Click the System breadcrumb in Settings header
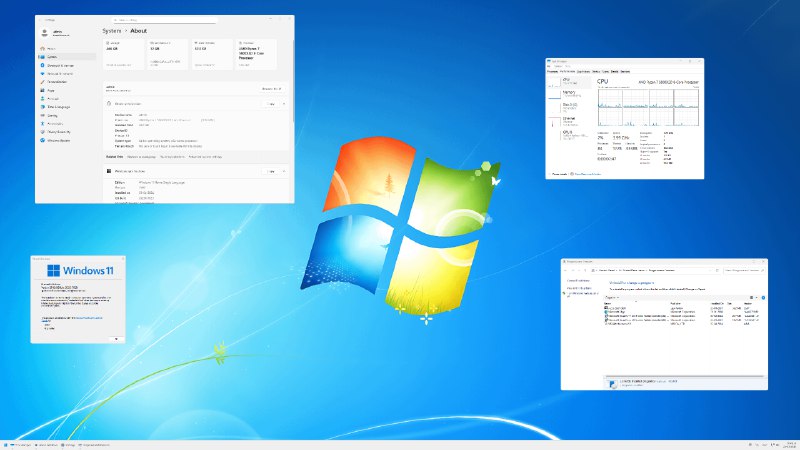 [x=112, y=31]
